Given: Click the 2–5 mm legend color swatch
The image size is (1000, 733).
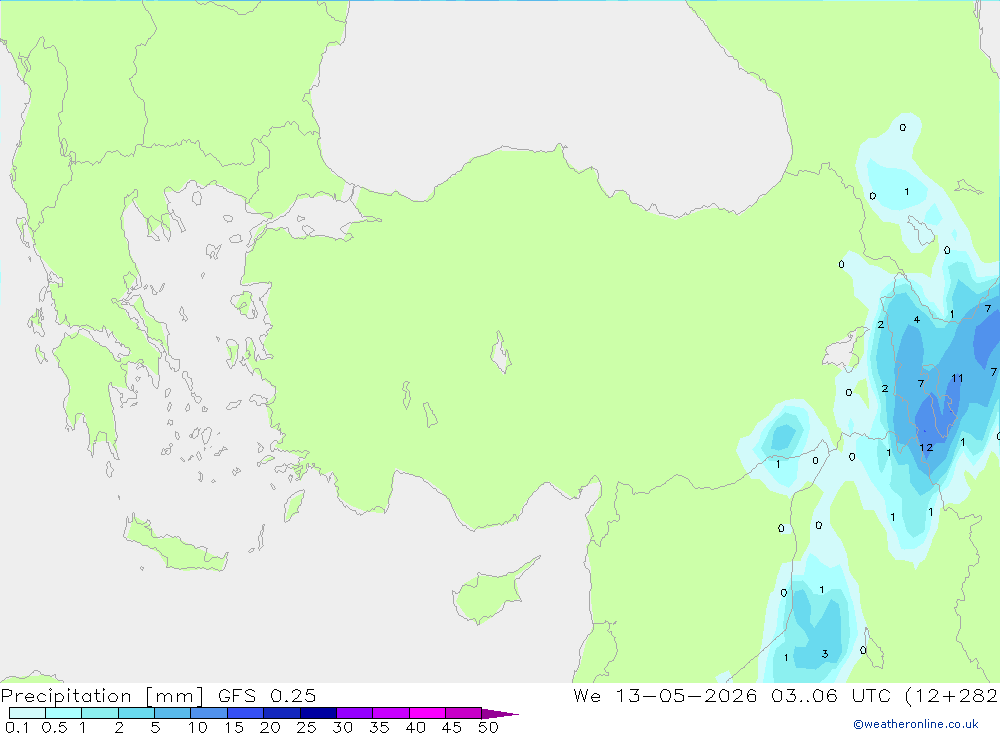Looking at the screenshot, I should click(x=136, y=713).
